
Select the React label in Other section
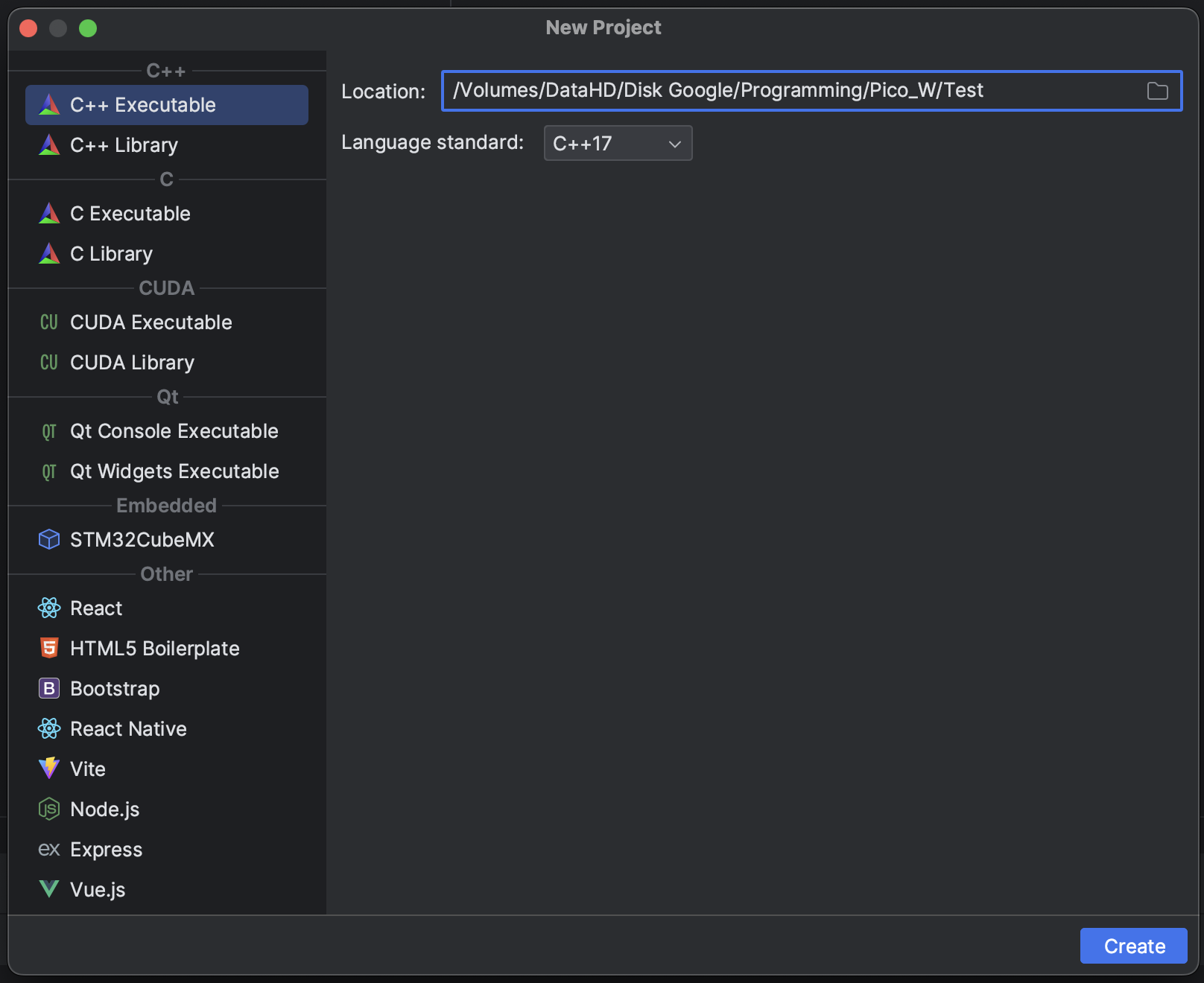coord(96,608)
